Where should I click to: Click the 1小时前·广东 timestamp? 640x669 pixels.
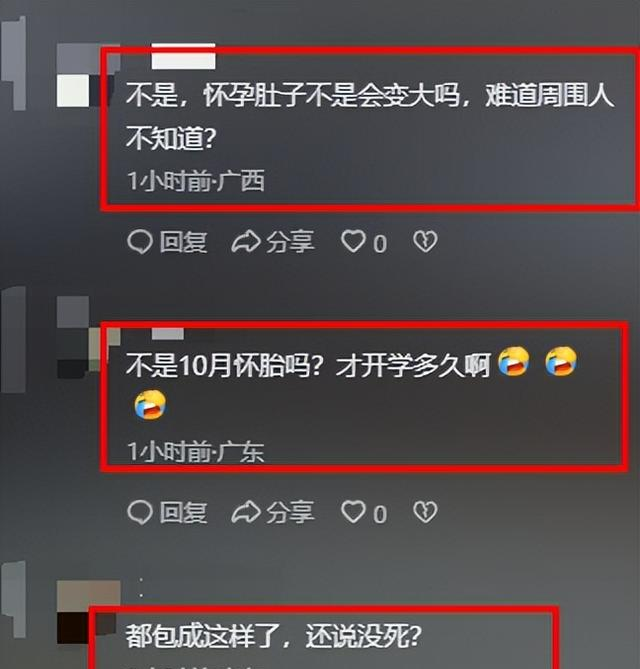(196, 451)
